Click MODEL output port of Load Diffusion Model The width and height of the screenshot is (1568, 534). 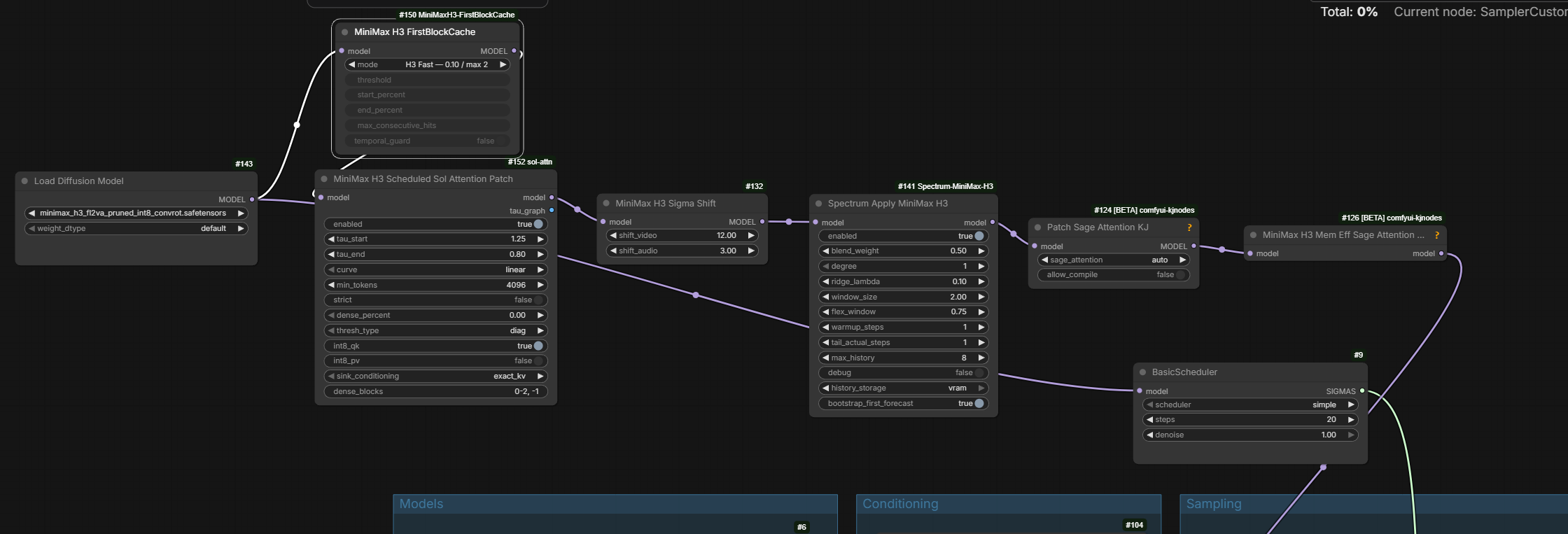coord(252,199)
